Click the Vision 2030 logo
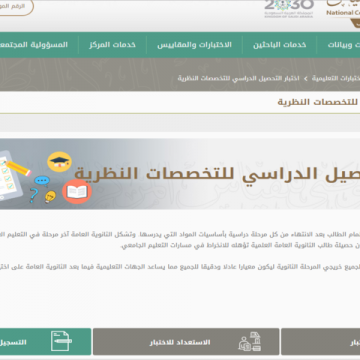Viewport: 360px width, 360px height. click(x=289, y=8)
